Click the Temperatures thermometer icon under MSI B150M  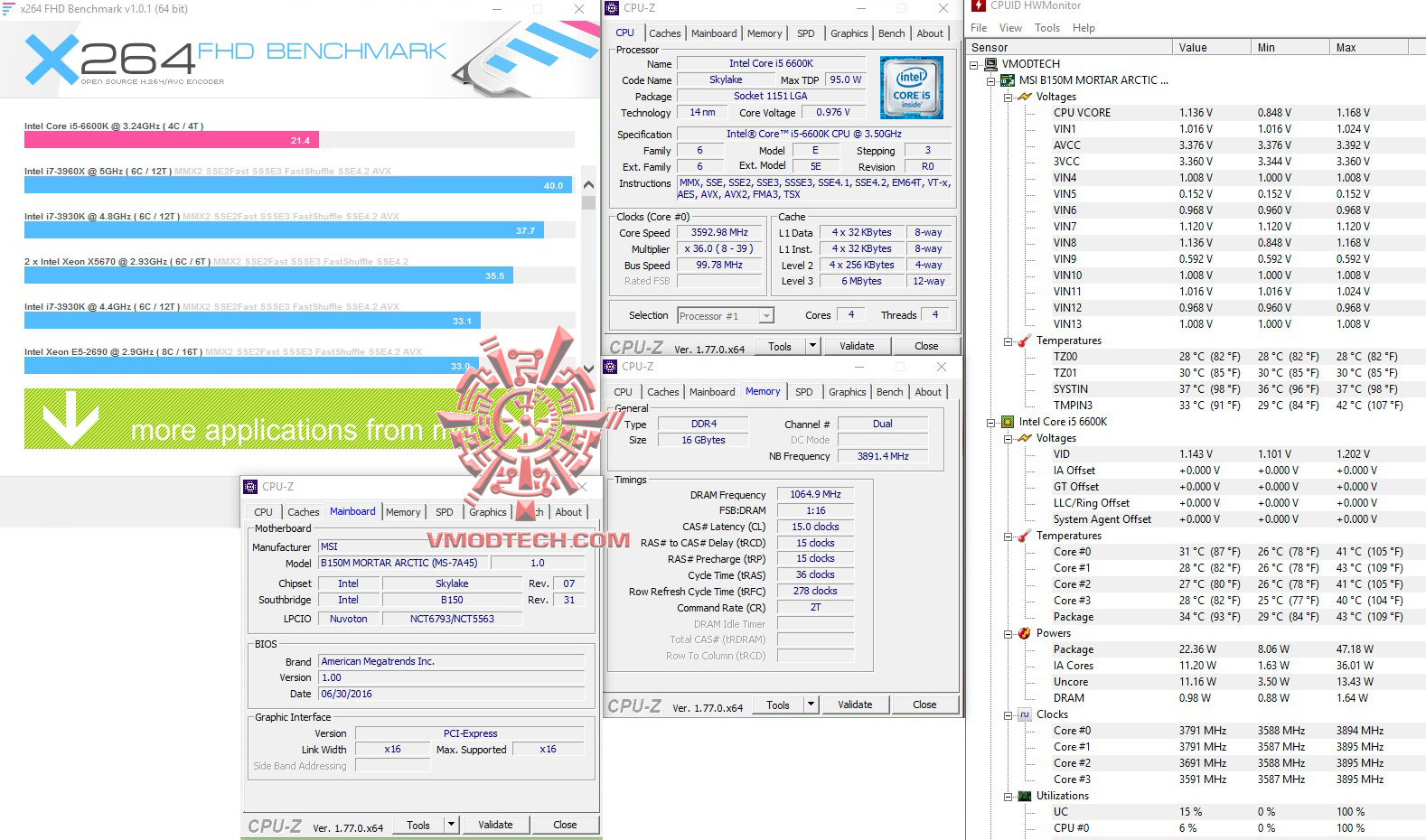point(1025,341)
